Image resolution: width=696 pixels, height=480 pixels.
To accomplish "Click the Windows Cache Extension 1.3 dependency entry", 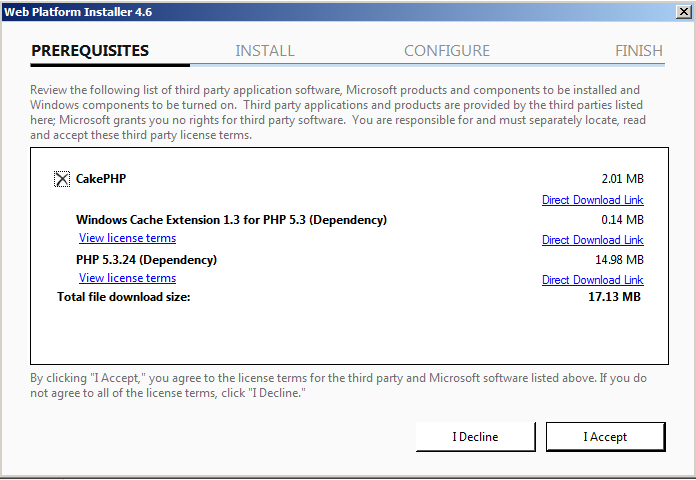I will [x=231, y=220].
